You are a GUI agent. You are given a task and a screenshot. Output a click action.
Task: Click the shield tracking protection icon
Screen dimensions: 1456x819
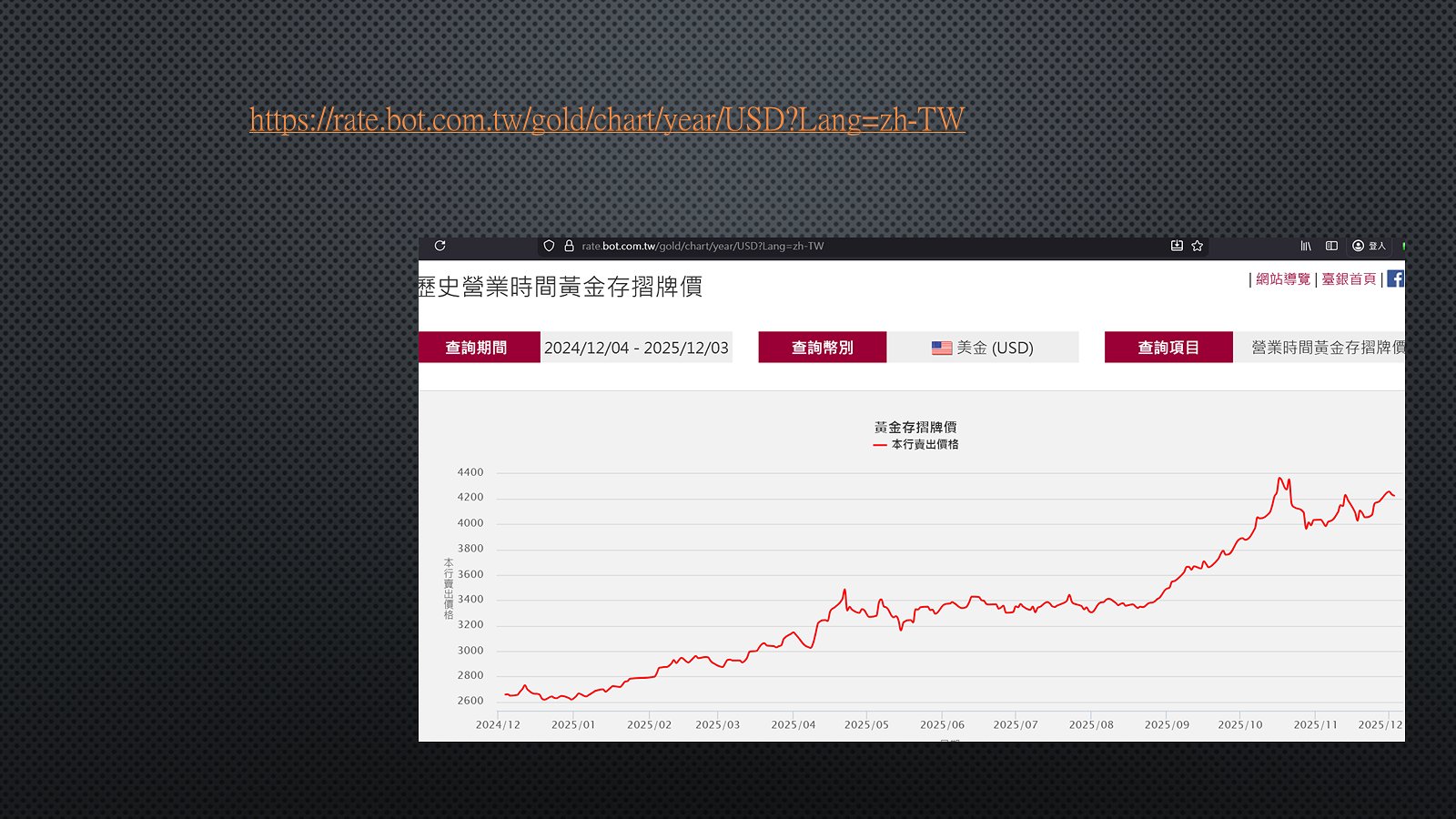[x=549, y=246]
